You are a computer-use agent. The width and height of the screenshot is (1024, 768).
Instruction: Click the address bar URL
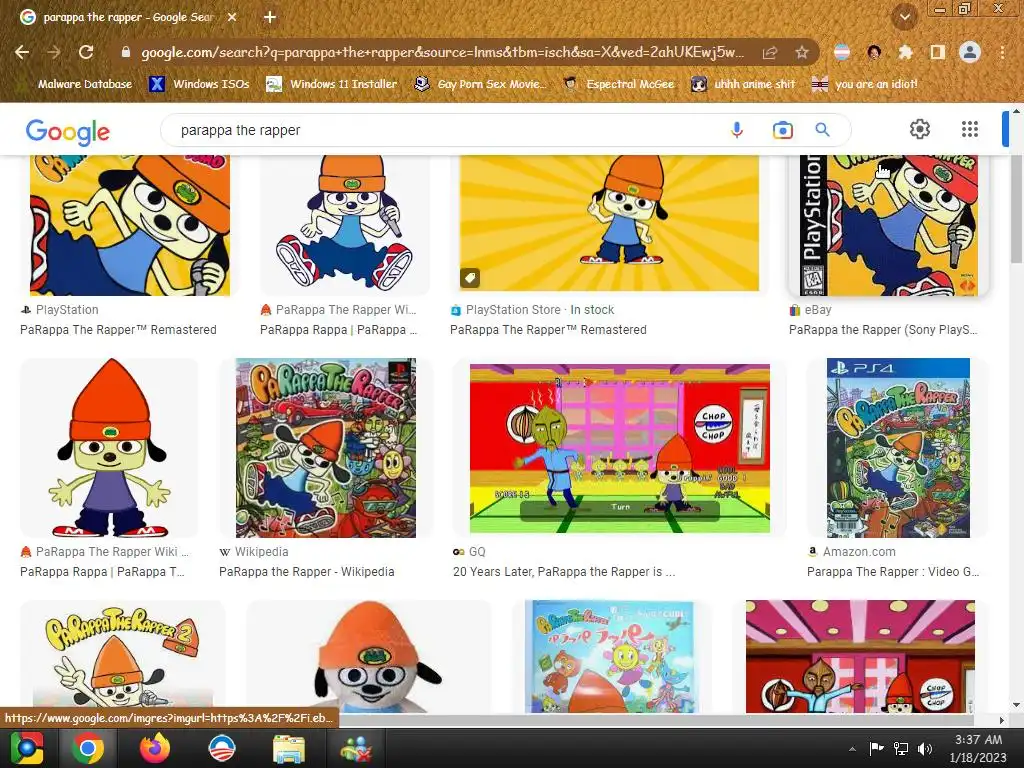pos(441,52)
